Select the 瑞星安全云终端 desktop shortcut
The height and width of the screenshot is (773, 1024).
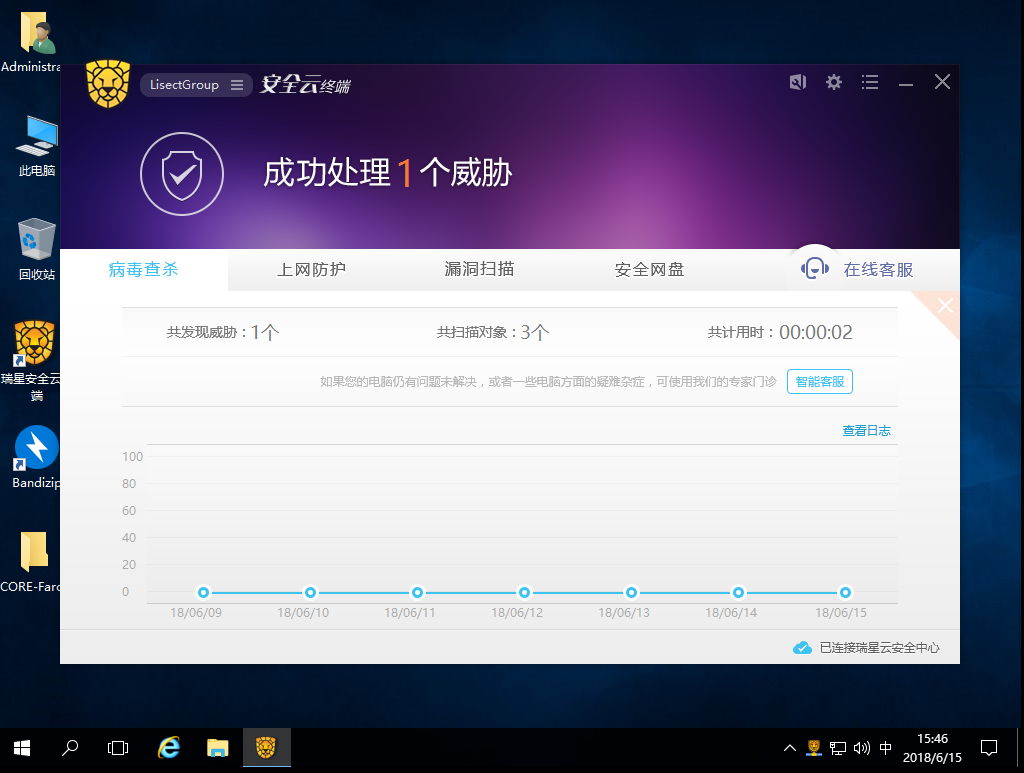pos(34,362)
